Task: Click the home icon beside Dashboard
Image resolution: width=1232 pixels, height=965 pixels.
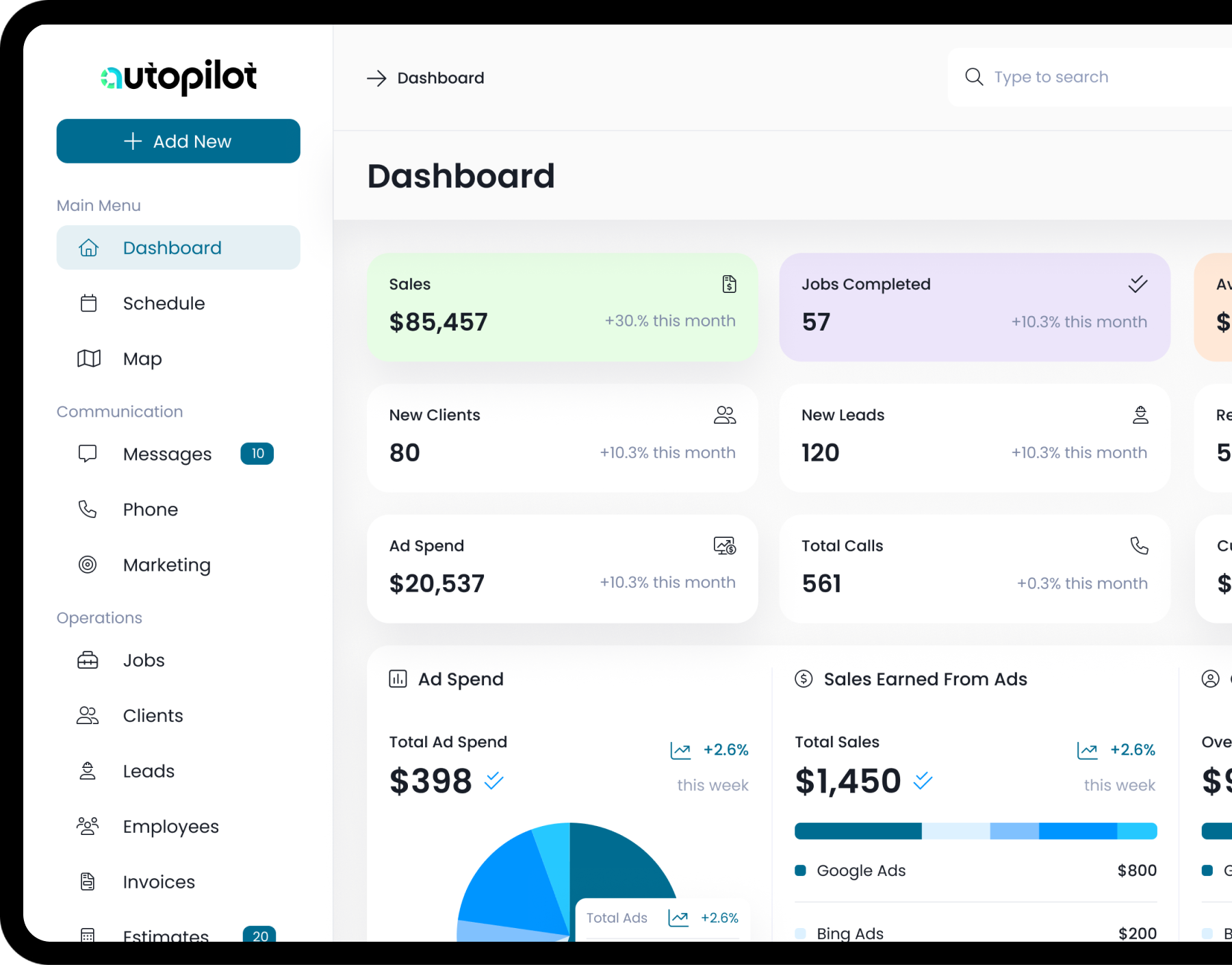Action: point(88,248)
